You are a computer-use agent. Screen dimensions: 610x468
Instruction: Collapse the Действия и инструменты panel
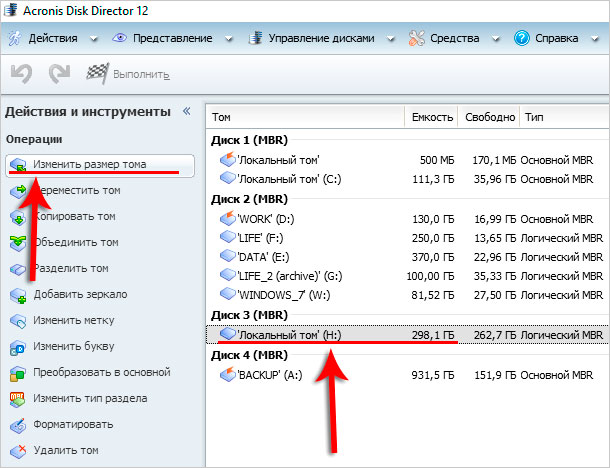[x=187, y=111]
